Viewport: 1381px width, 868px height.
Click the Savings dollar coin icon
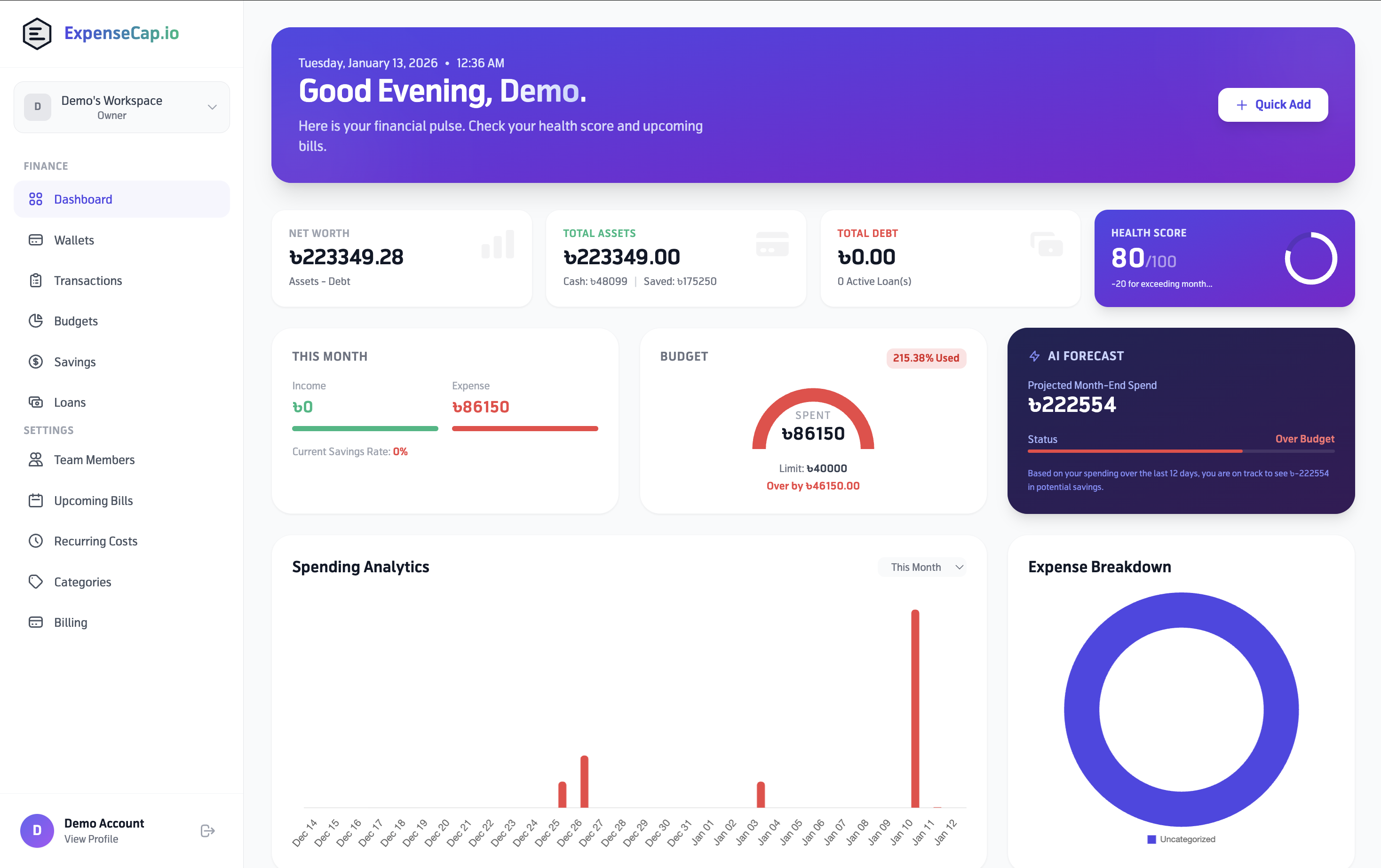(36, 362)
